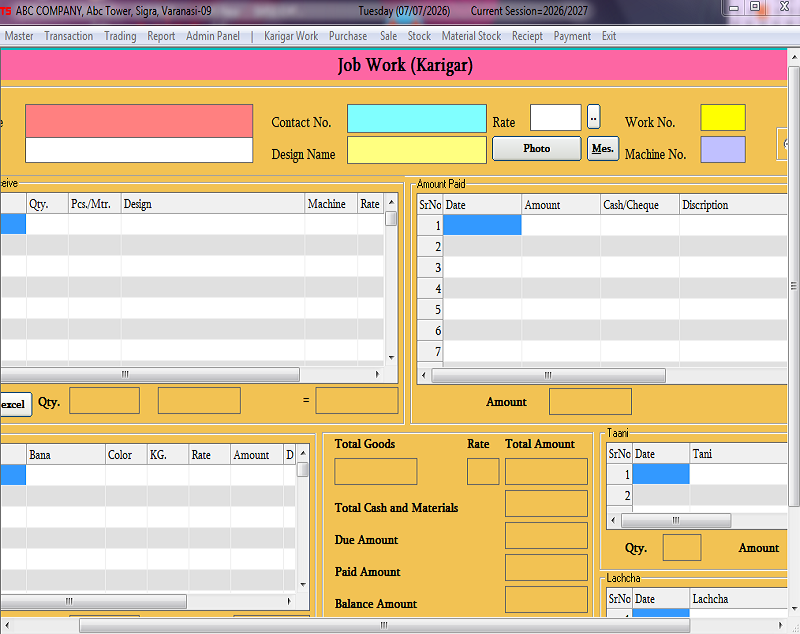Open the Admin Panel menu
The height and width of the screenshot is (634, 800).
(x=213, y=36)
